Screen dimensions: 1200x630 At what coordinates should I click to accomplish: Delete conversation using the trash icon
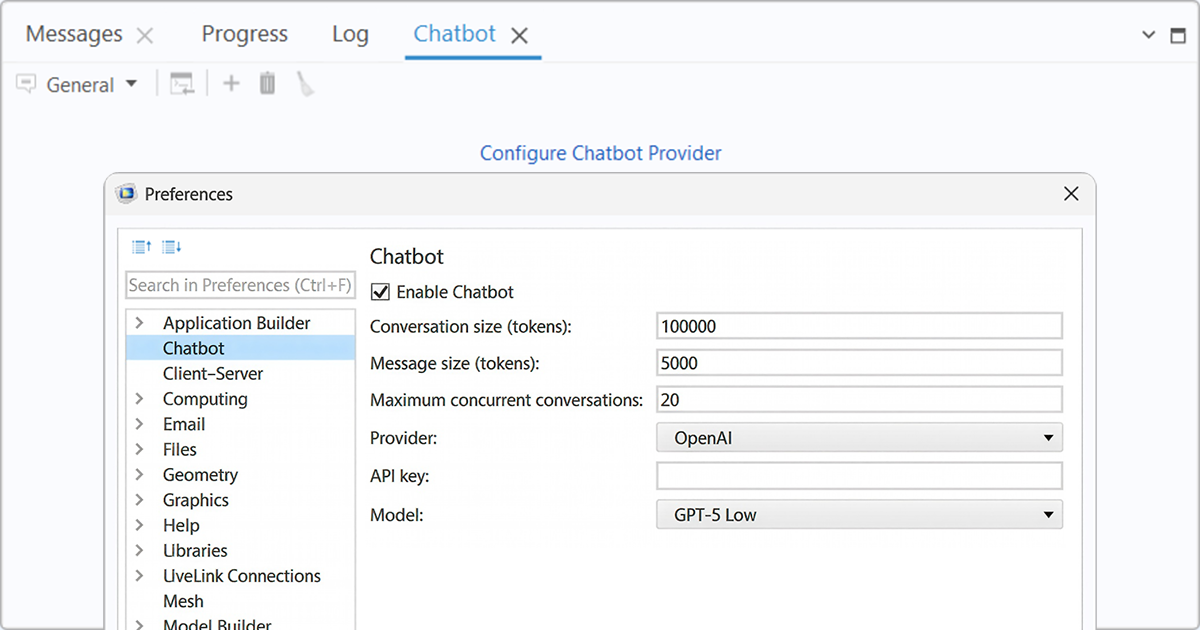267,84
